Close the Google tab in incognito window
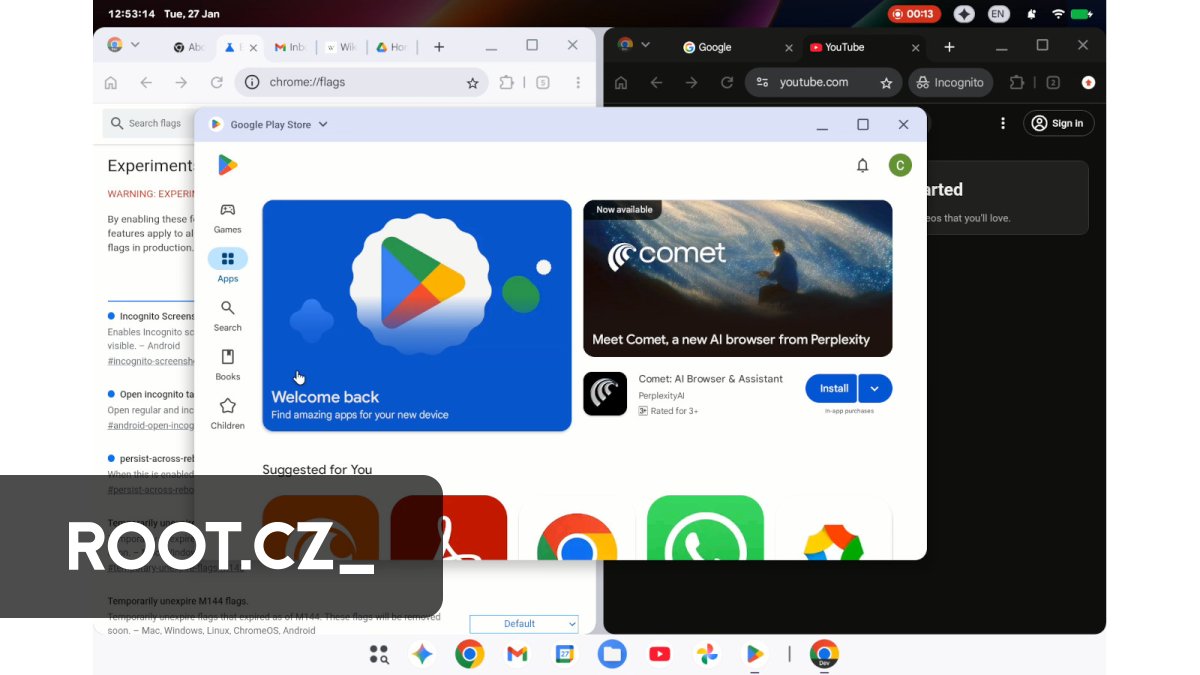The image size is (1200, 675). (788, 47)
